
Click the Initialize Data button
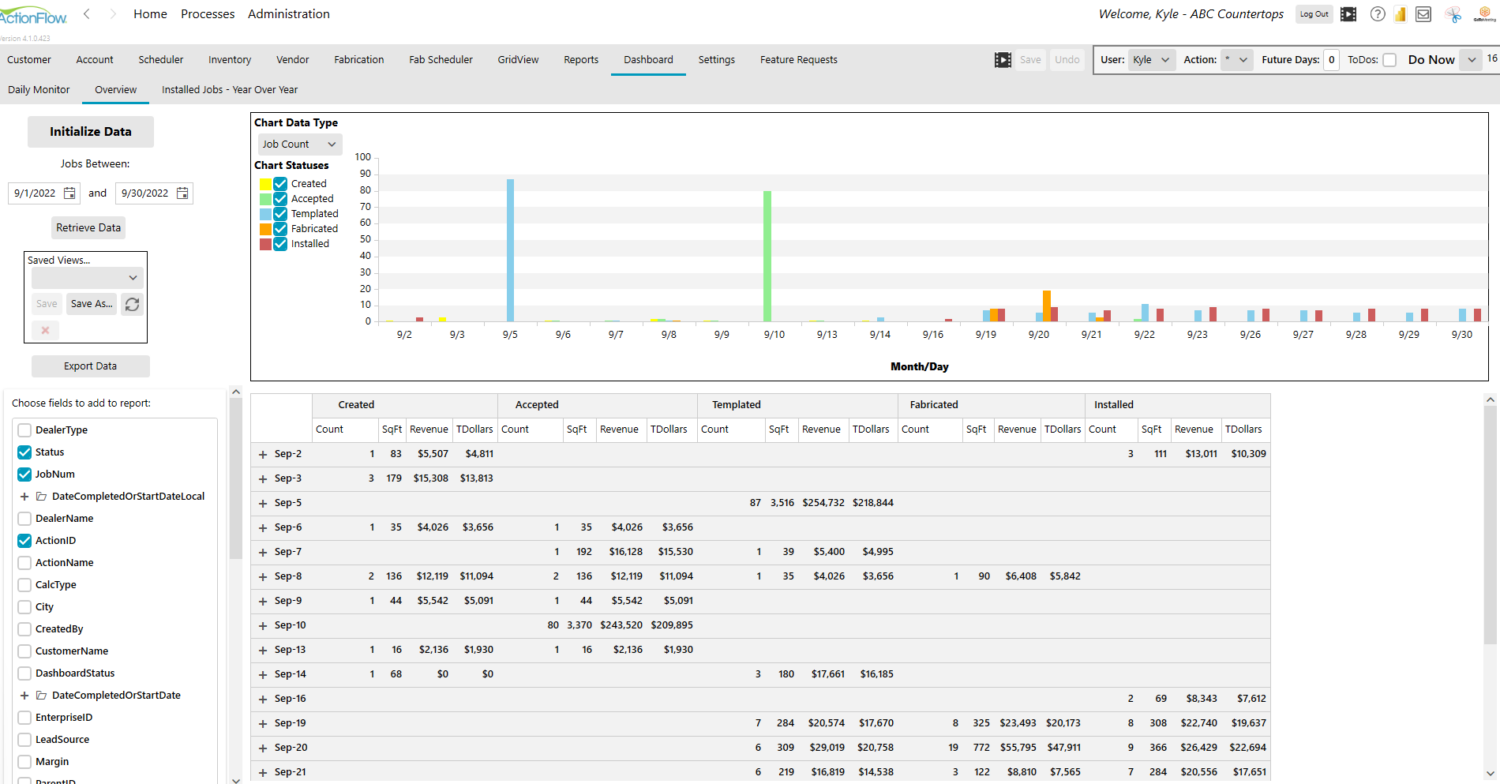click(x=90, y=131)
